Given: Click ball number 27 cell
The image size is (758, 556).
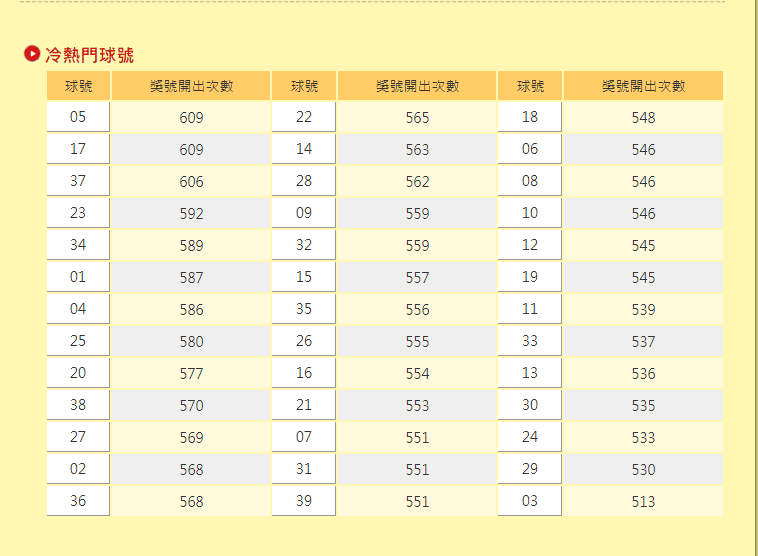Looking at the screenshot, I should point(78,436).
